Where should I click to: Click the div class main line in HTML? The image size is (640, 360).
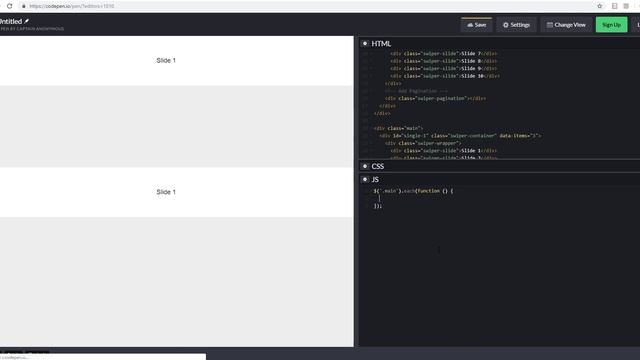[x=398, y=128]
